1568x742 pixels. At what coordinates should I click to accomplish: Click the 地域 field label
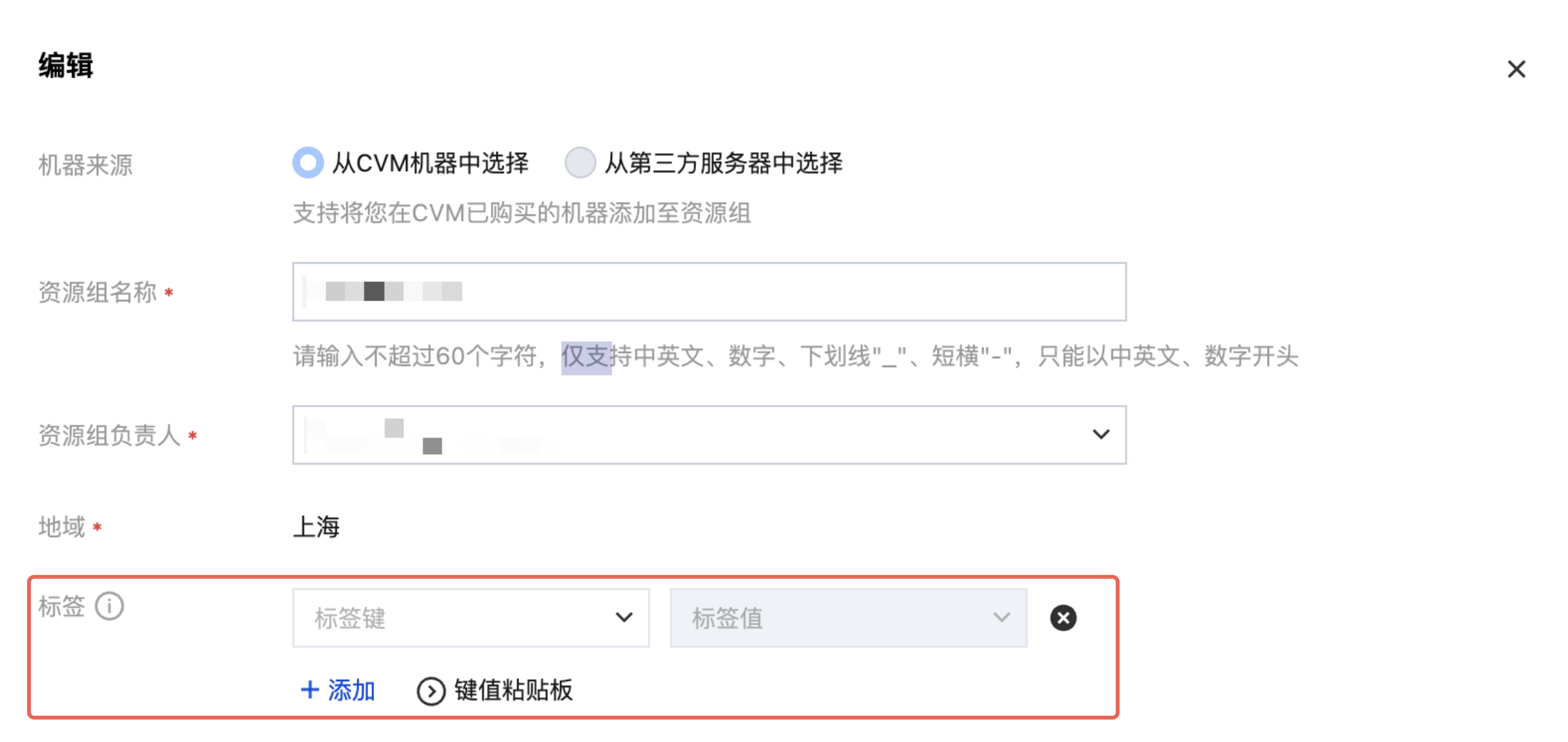tap(62, 527)
